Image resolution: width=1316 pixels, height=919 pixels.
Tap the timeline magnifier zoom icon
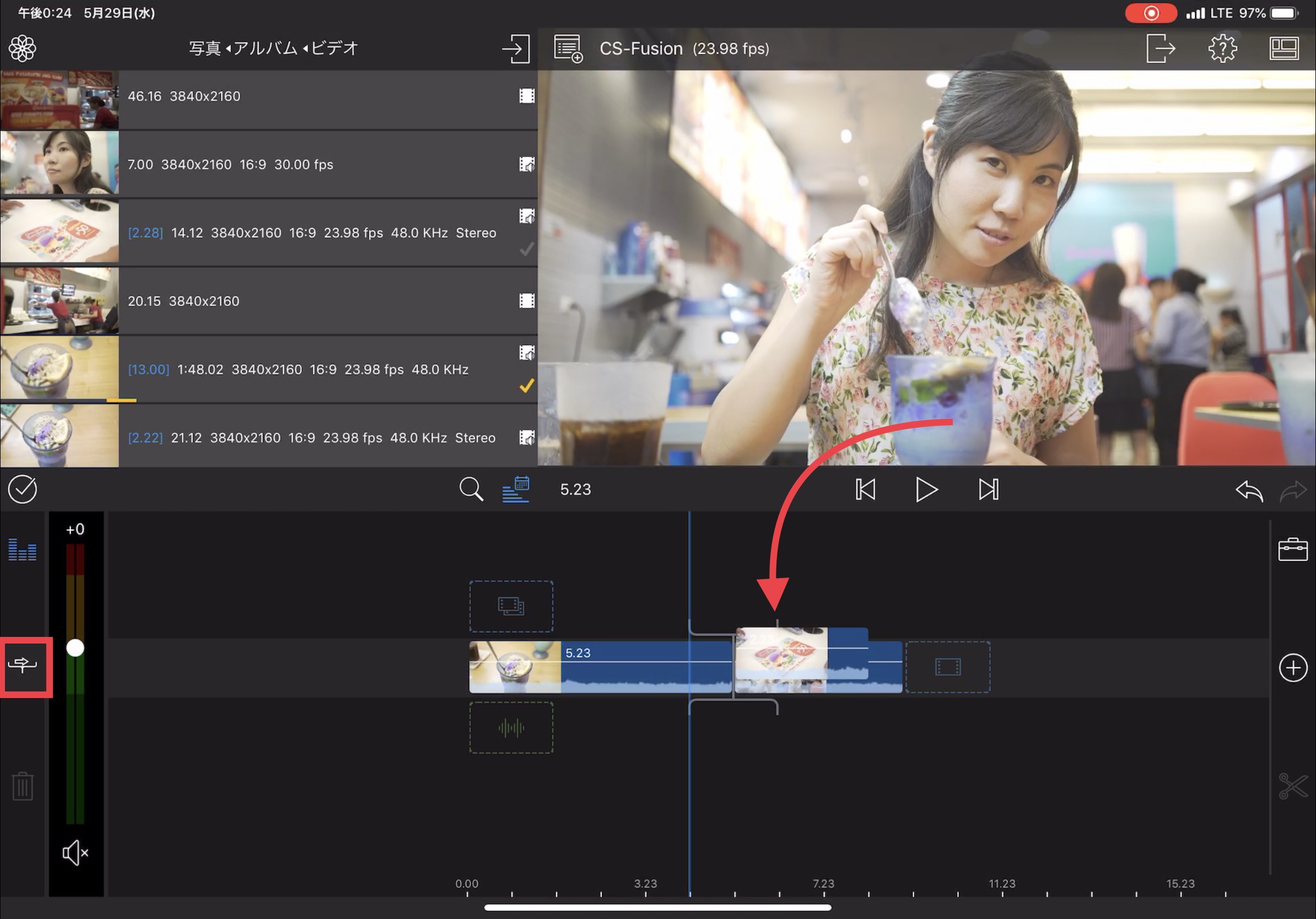point(471,489)
